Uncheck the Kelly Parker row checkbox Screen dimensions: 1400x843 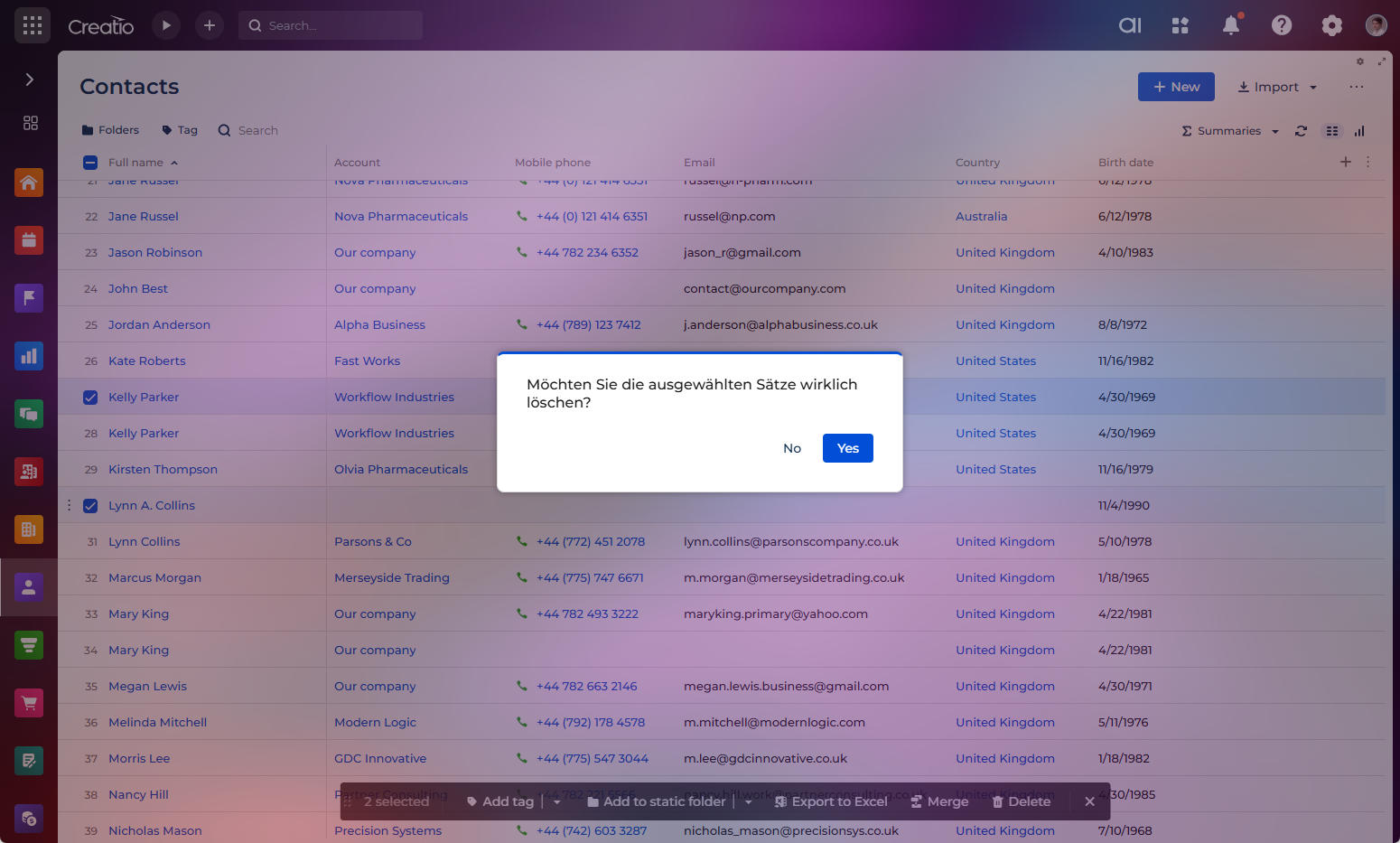pyautogui.click(x=90, y=398)
